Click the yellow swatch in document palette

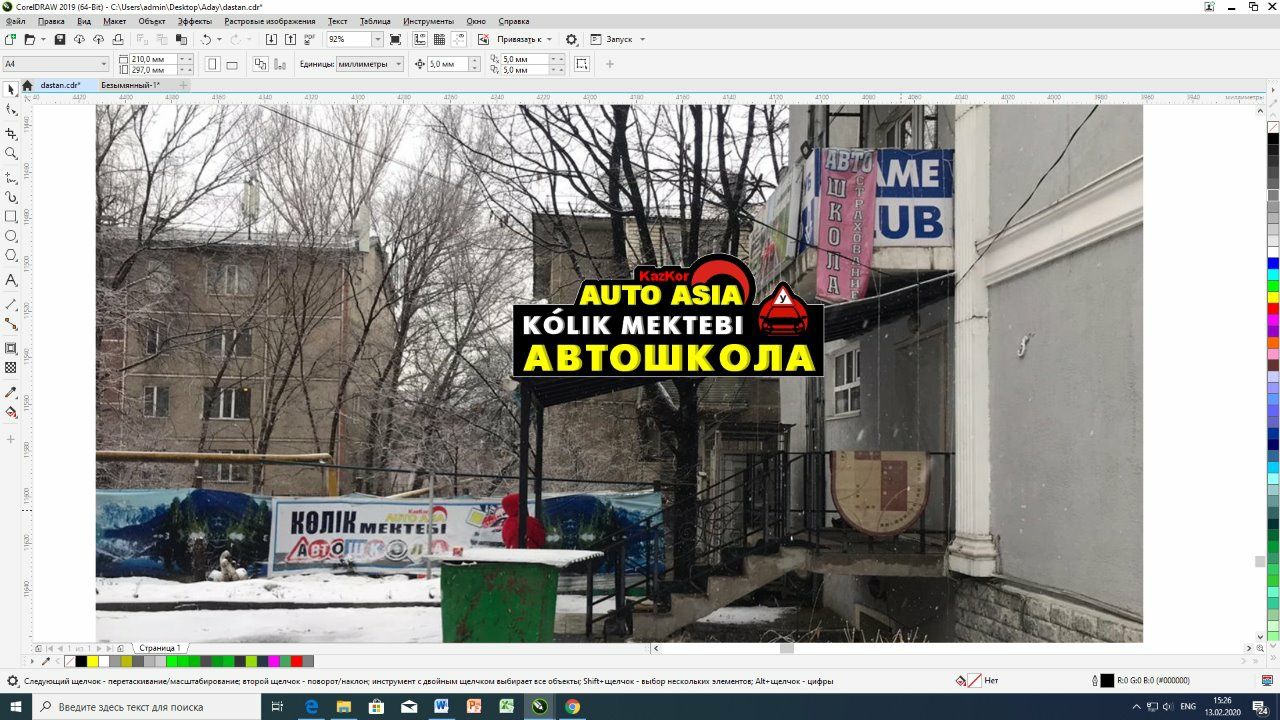tap(92, 661)
